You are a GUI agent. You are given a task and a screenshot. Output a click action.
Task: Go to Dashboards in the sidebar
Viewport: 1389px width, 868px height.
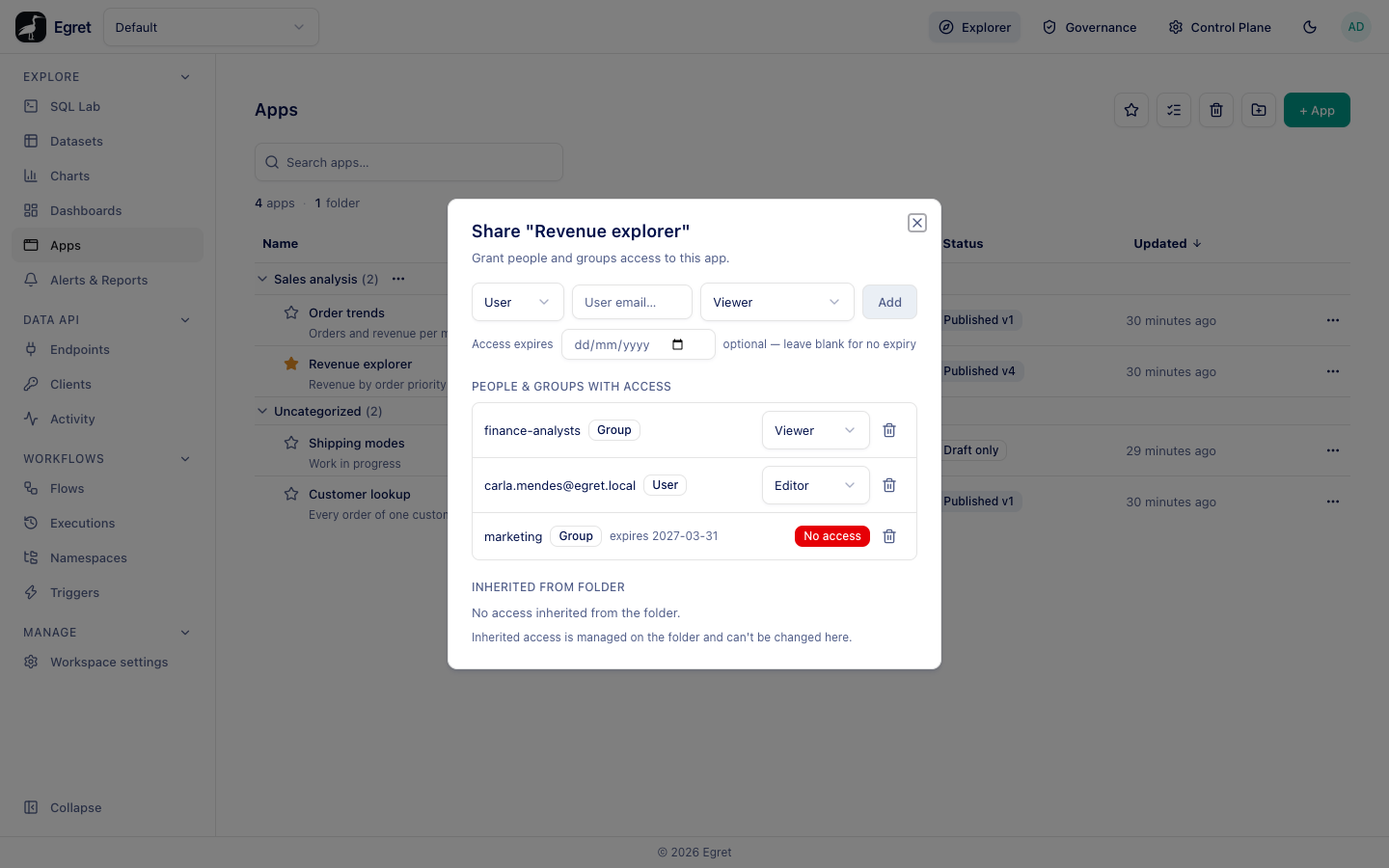(108, 210)
